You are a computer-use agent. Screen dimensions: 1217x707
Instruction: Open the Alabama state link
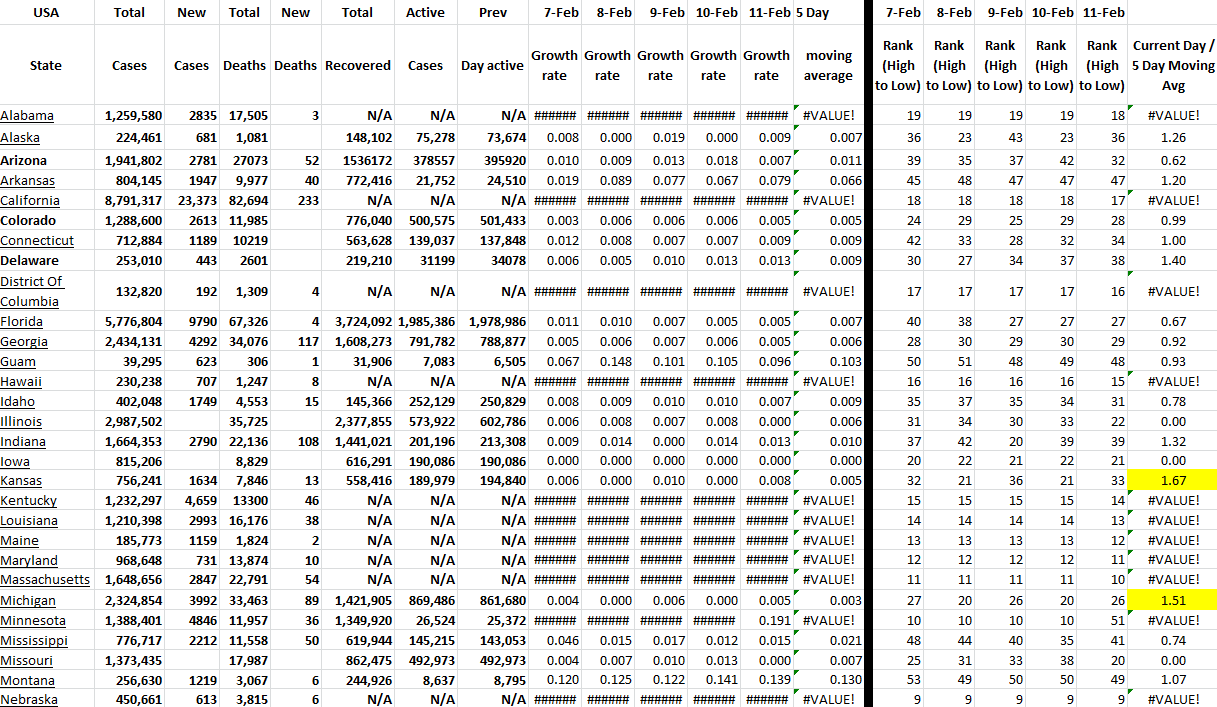27,116
